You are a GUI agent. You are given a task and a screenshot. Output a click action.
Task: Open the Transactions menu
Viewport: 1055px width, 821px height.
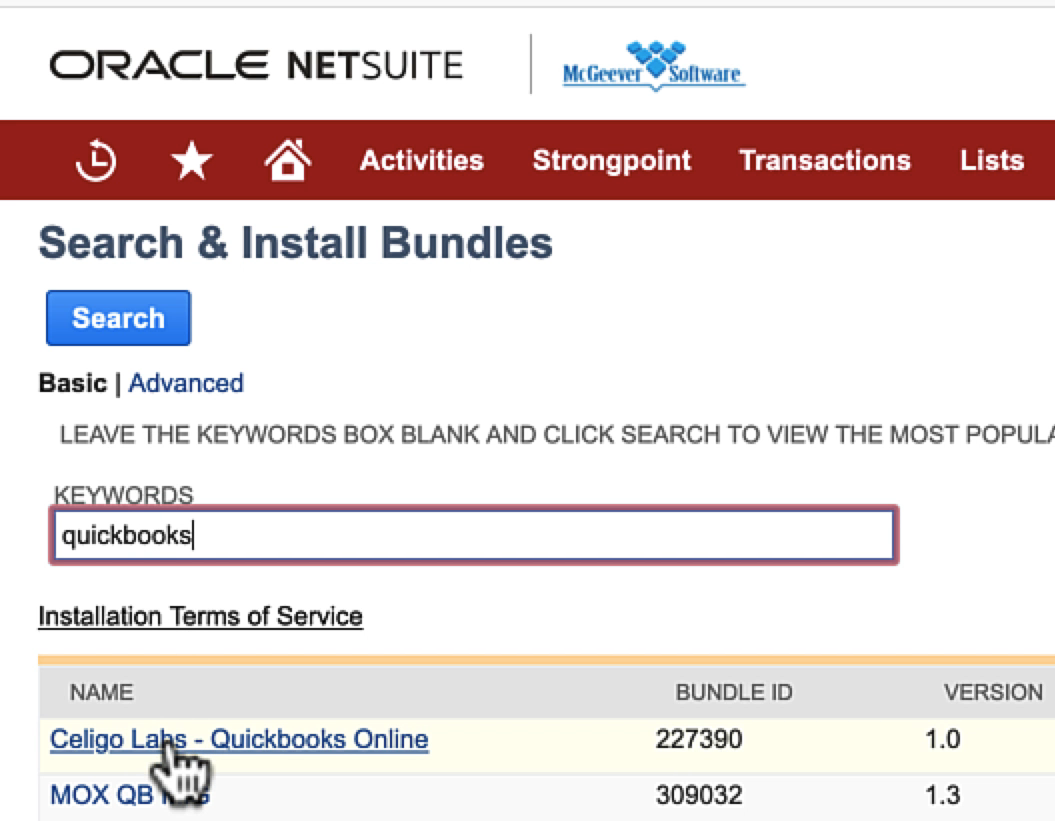tap(825, 160)
